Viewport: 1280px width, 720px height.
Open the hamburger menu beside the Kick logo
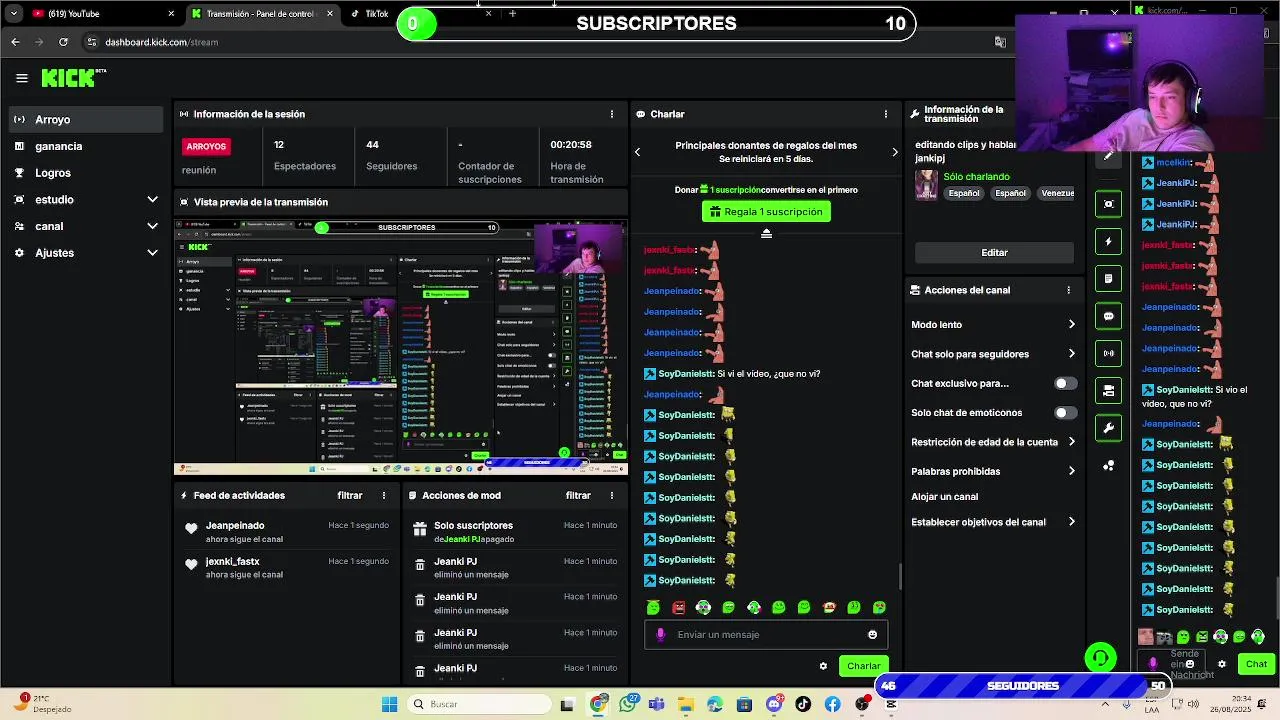click(21, 78)
